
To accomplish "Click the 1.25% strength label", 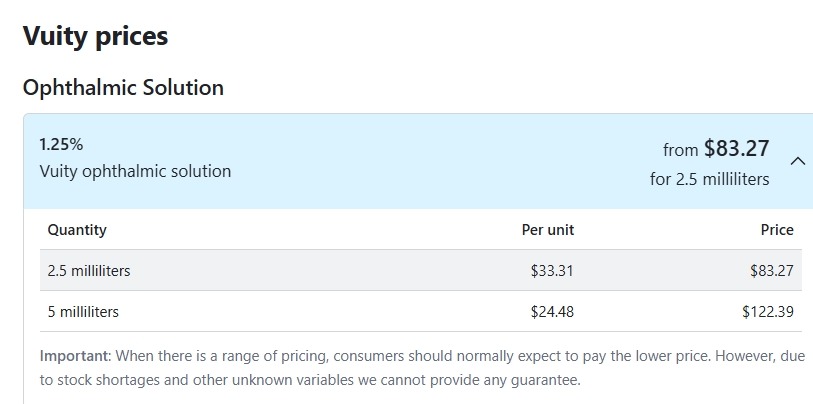I will pos(61,144).
